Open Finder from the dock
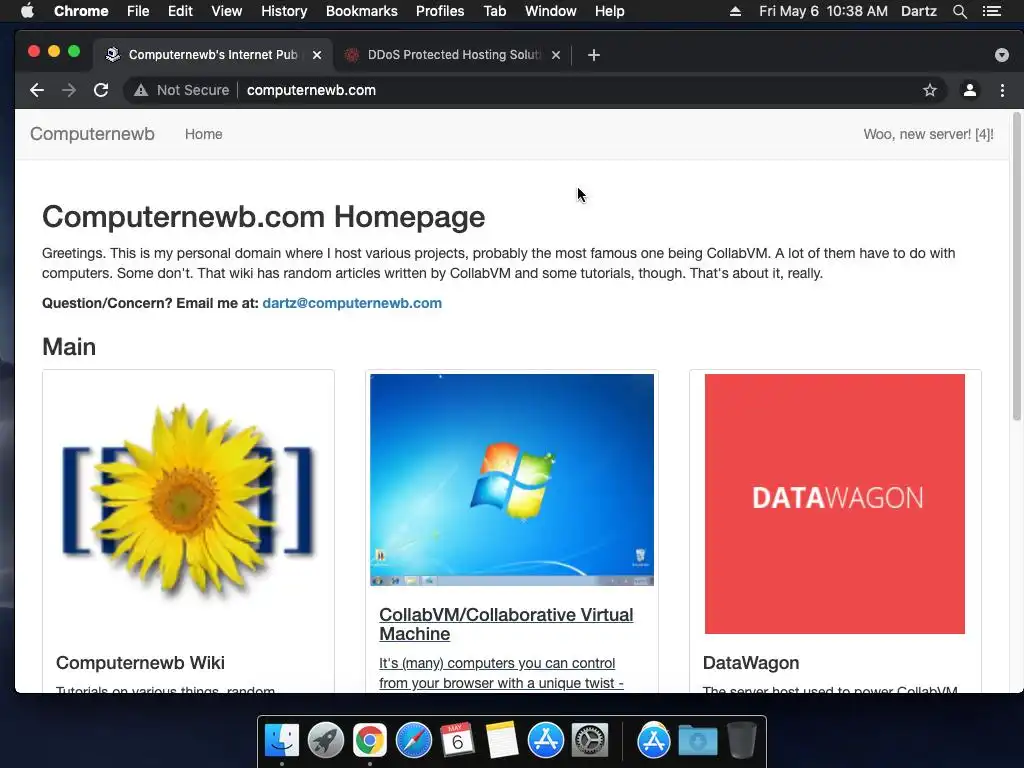The image size is (1024, 768). pyautogui.click(x=281, y=741)
